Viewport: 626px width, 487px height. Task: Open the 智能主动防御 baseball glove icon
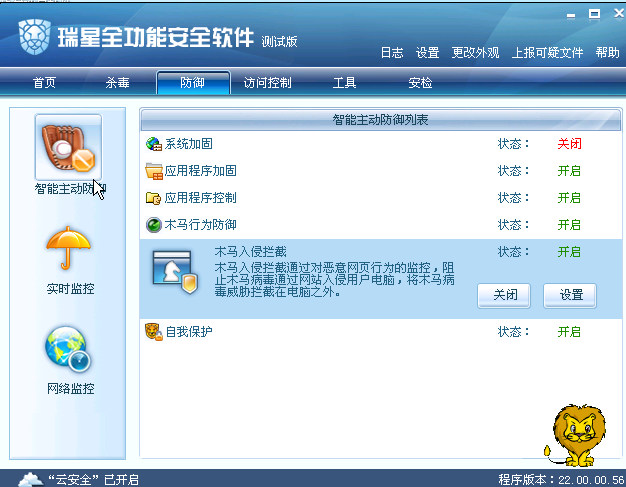pos(68,147)
